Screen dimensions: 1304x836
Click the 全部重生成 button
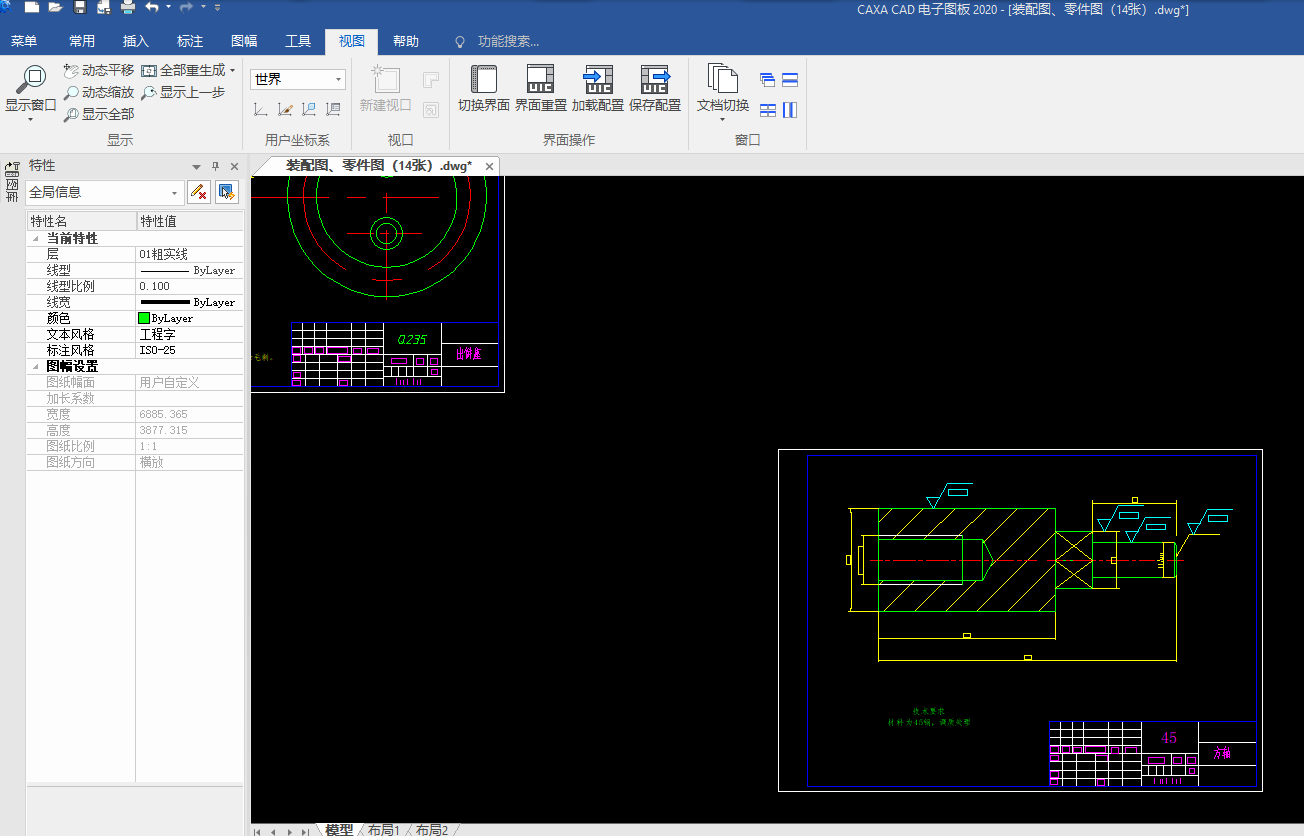[x=188, y=71]
